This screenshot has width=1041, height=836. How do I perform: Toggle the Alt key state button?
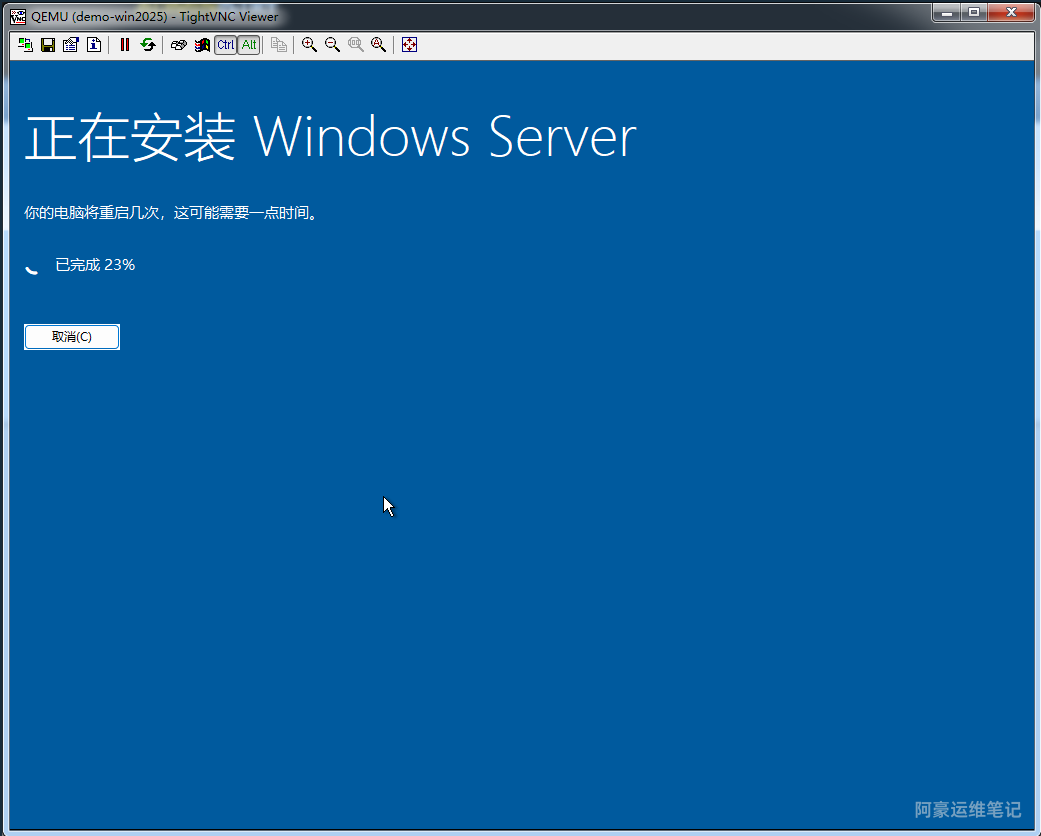[249, 45]
